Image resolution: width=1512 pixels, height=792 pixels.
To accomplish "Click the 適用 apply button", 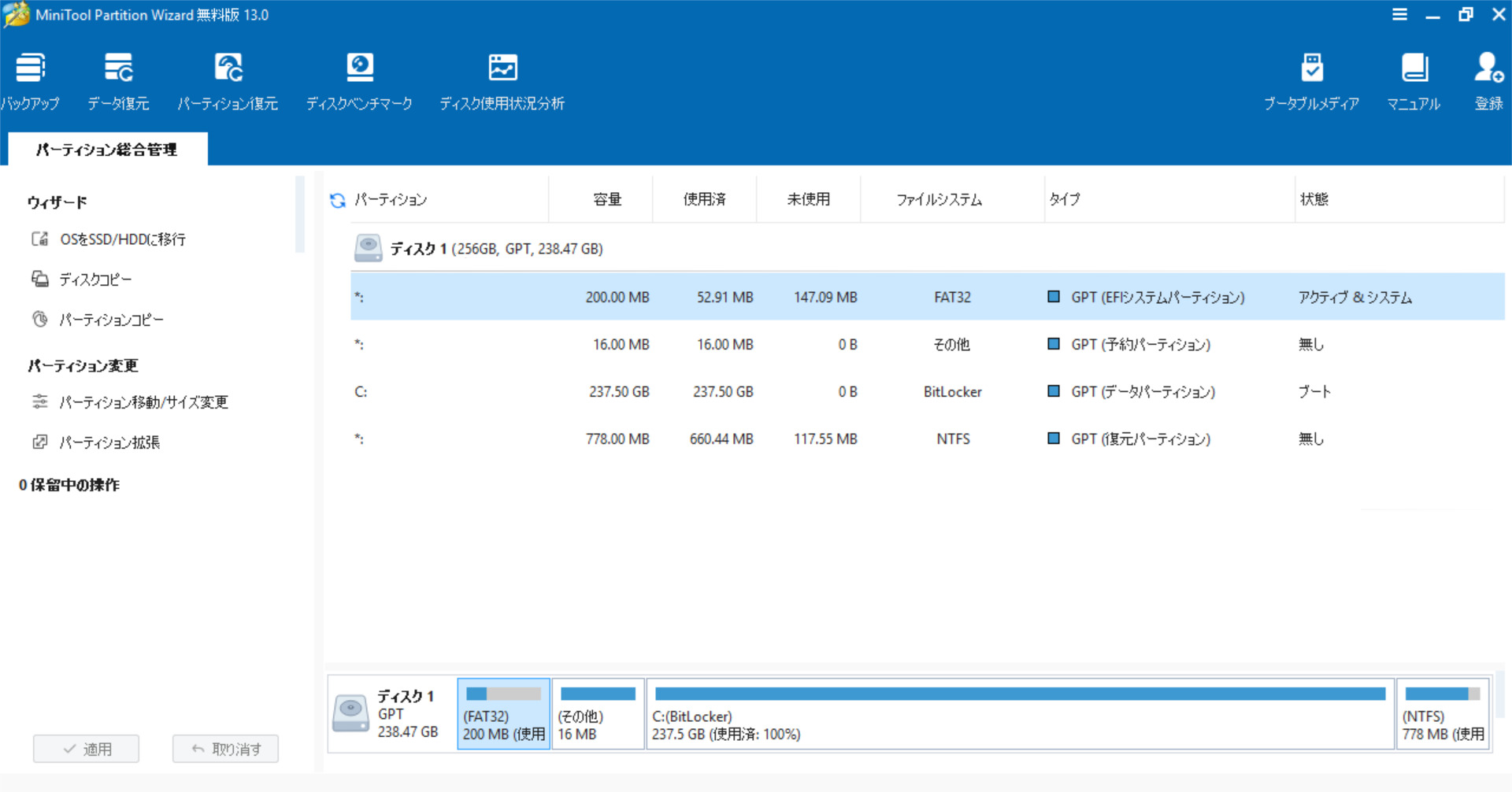I will click(x=87, y=749).
